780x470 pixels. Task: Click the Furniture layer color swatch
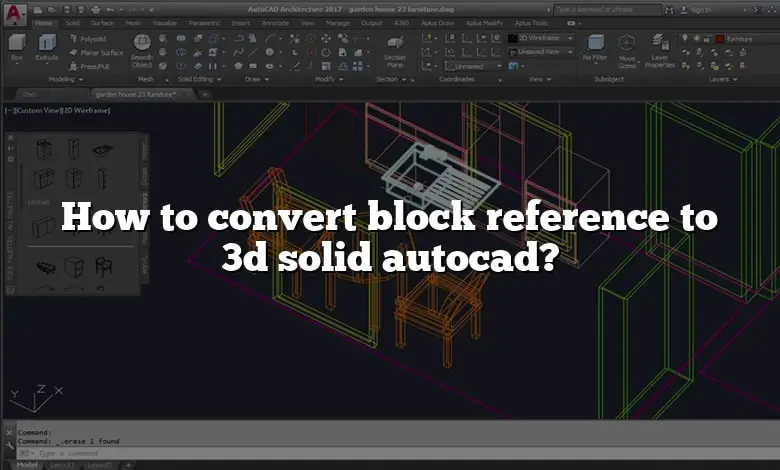pyautogui.click(x=719, y=38)
